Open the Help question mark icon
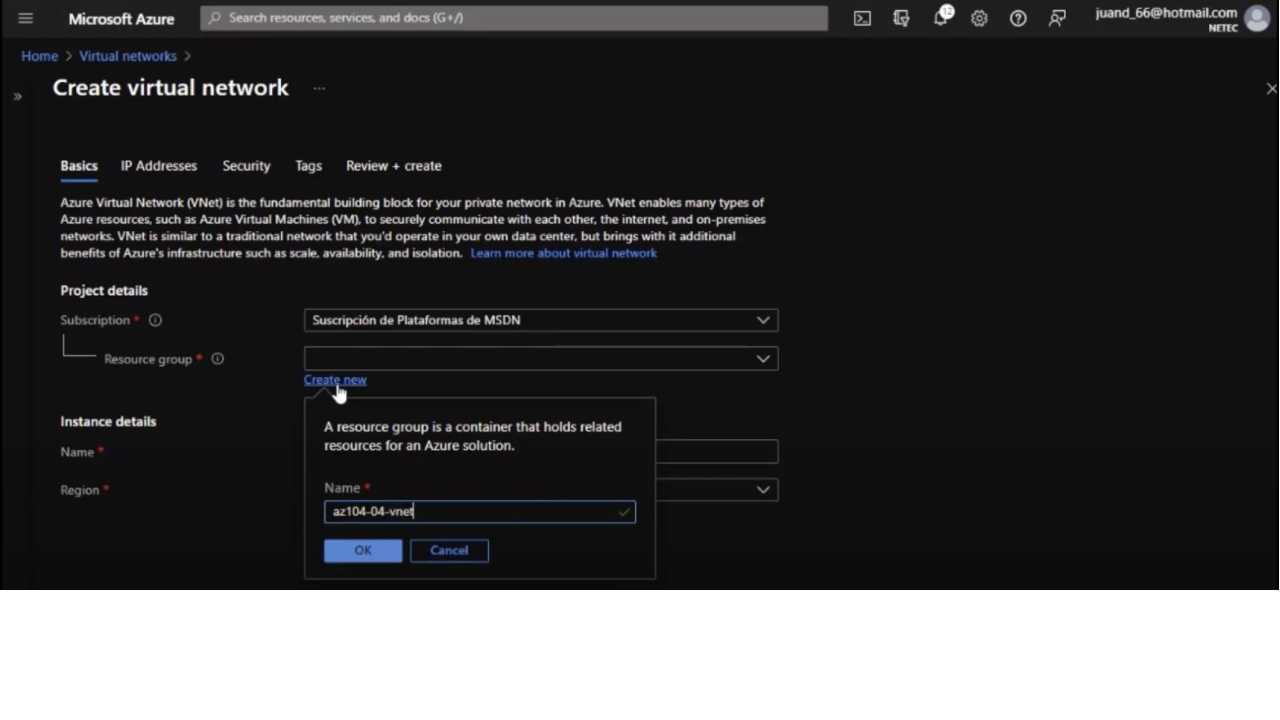 pyautogui.click(x=1018, y=18)
